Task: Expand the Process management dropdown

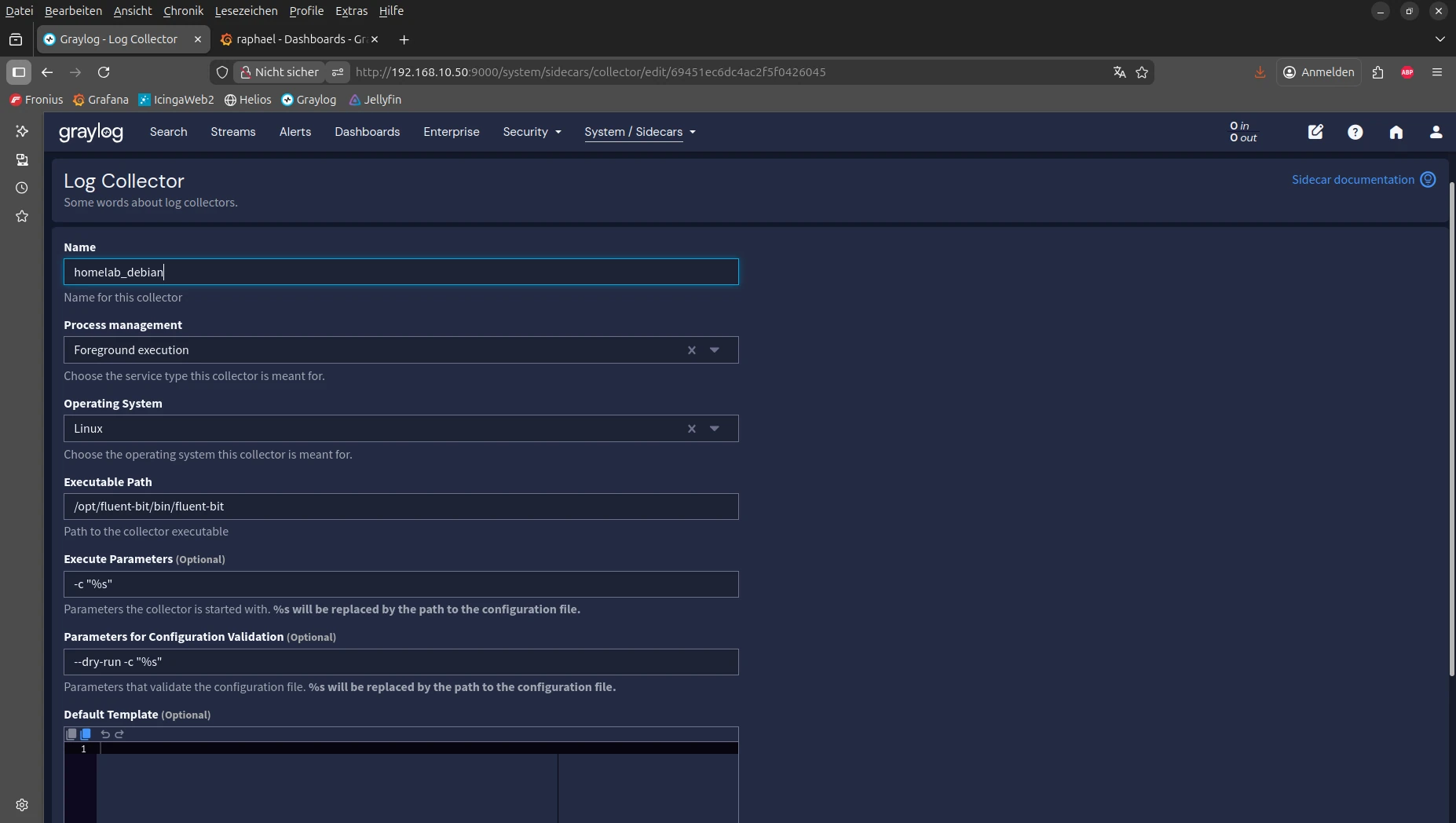Action: 715,350
